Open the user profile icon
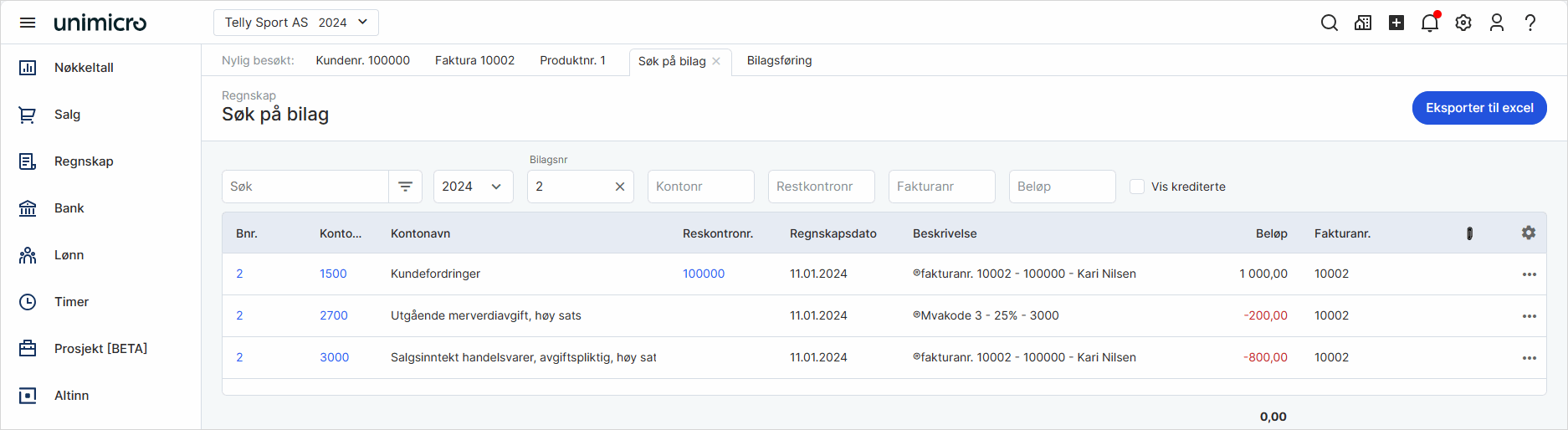Image resolution: width=1568 pixels, height=430 pixels. pyautogui.click(x=1496, y=23)
